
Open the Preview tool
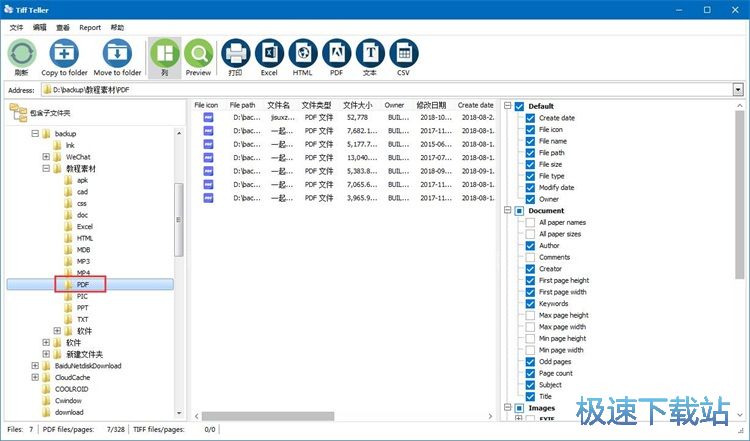coord(198,54)
